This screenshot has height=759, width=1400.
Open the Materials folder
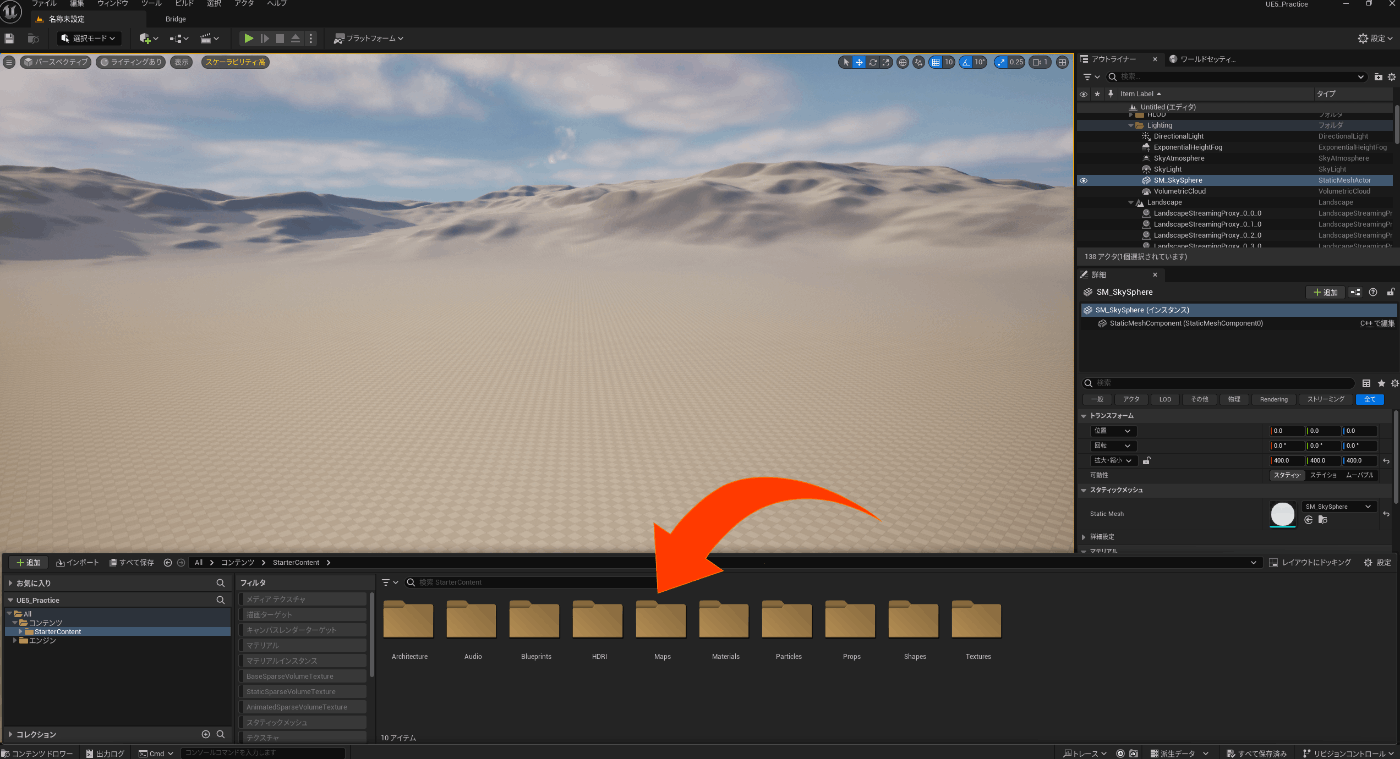725,629
